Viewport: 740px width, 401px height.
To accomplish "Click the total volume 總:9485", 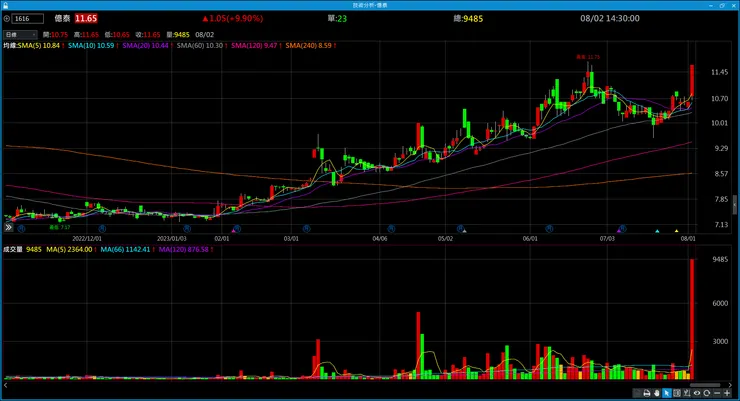I will 468,18.
